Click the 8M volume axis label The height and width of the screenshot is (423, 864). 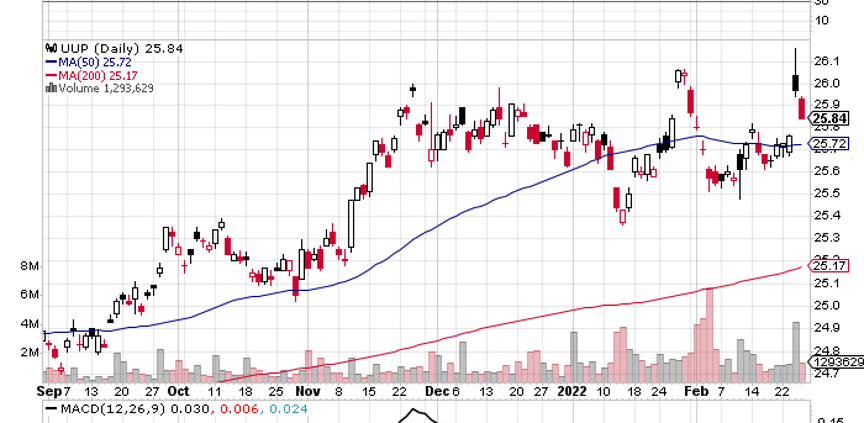pos(29,267)
